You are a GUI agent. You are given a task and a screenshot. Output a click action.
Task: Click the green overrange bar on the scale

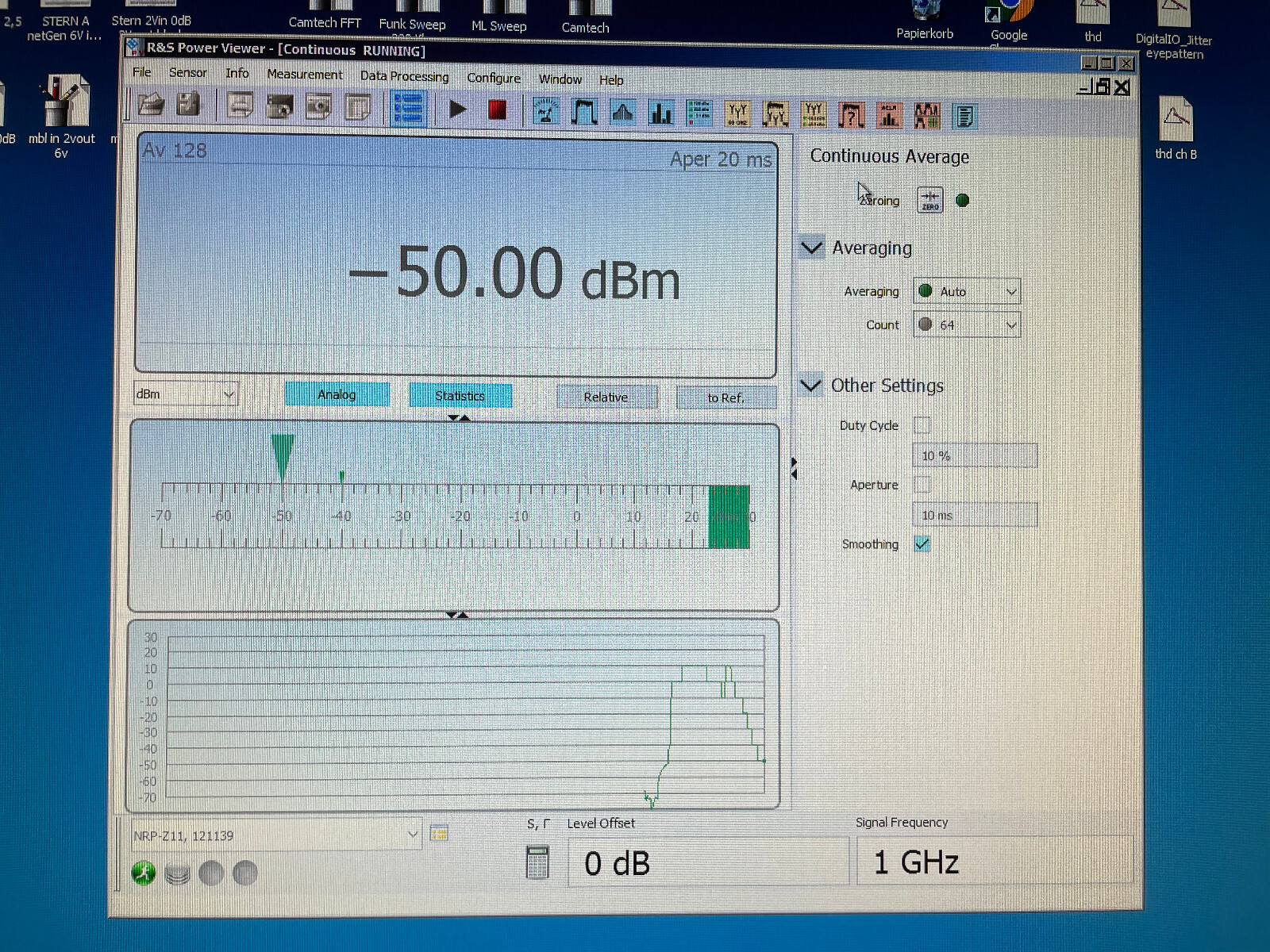coord(729,516)
